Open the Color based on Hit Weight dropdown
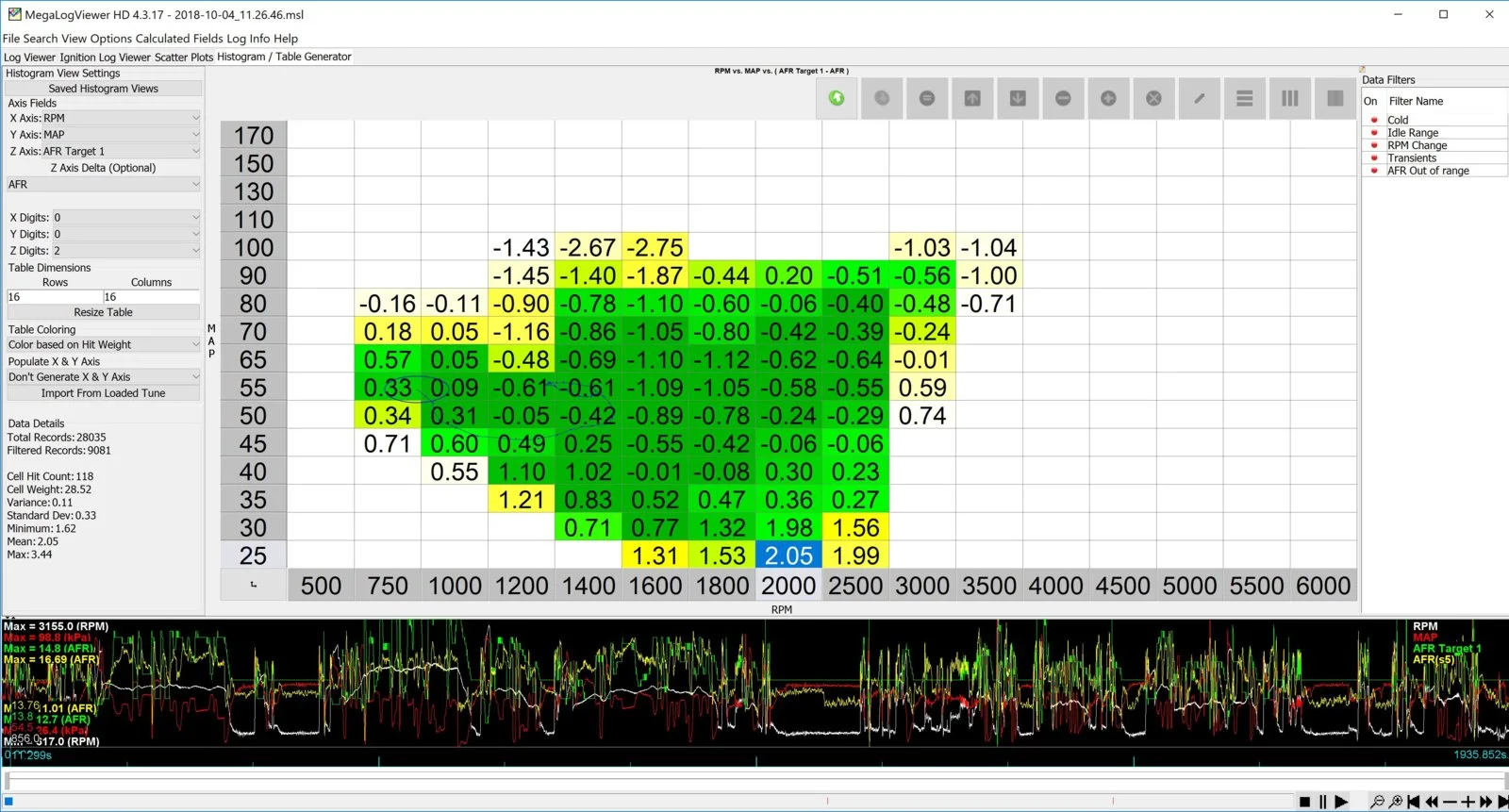This screenshot has width=1509, height=812. point(104,344)
